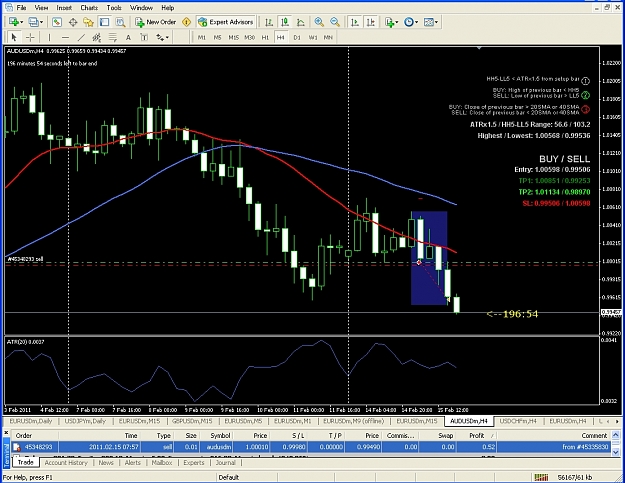
Task: Toggle the Terminal panel icon
Action: point(104,22)
